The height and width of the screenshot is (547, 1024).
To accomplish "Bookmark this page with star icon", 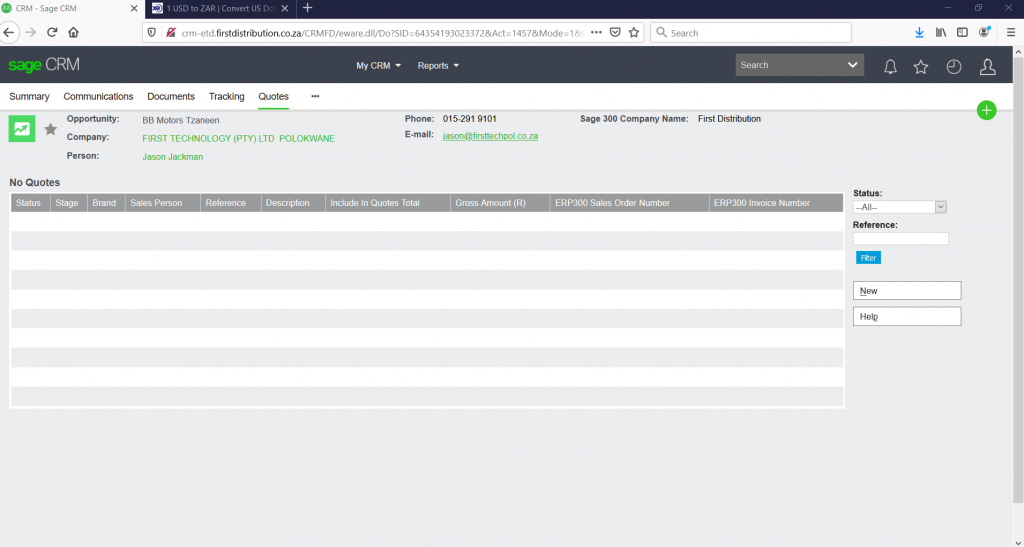I will click(634, 32).
